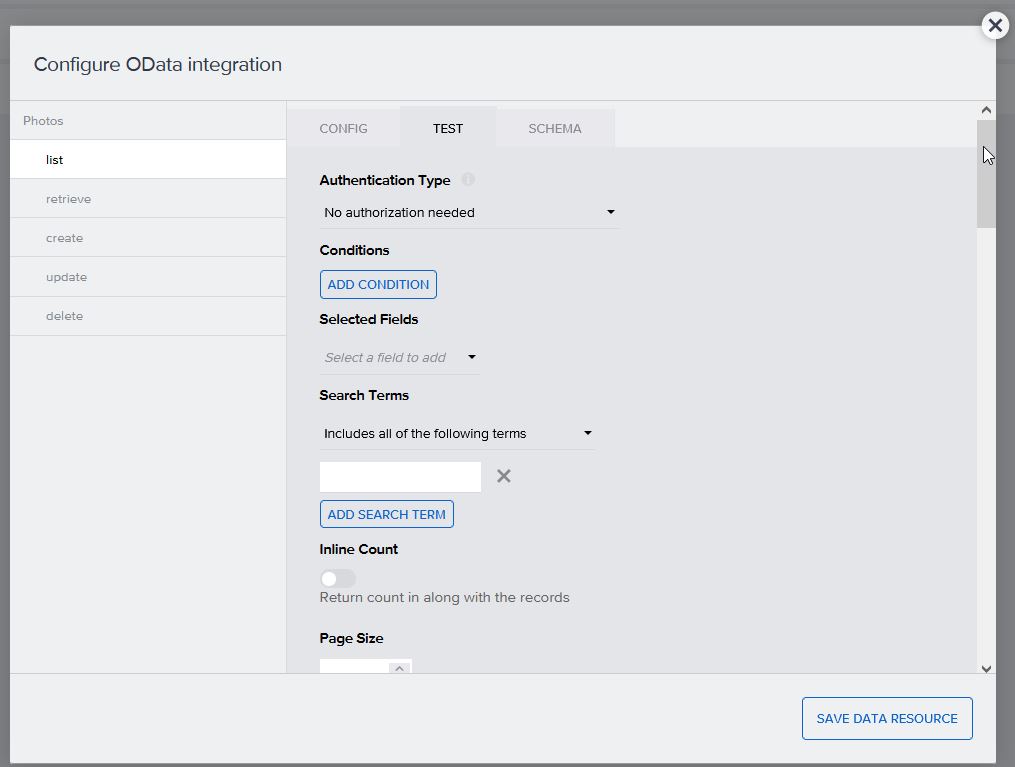Open the Authentication Type dropdown

coord(468,212)
